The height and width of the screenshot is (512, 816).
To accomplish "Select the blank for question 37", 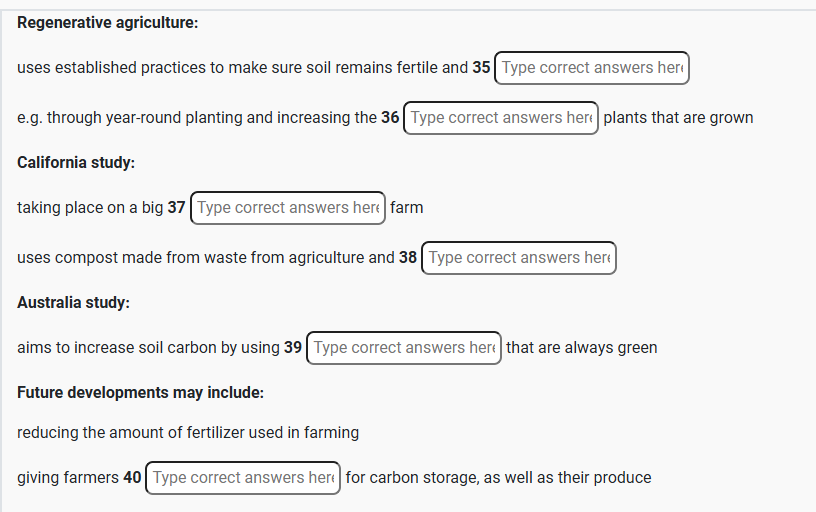I will coord(288,208).
